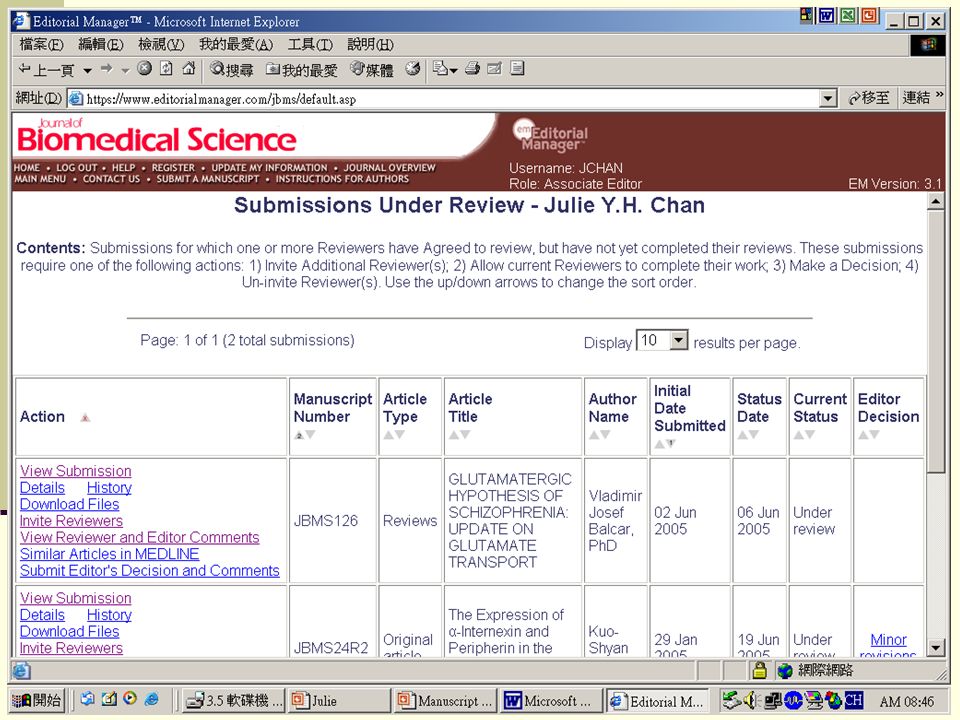Open the Favorites (我的最愛) menu
Viewport: 960px width, 720px height.
tap(236, 44)
